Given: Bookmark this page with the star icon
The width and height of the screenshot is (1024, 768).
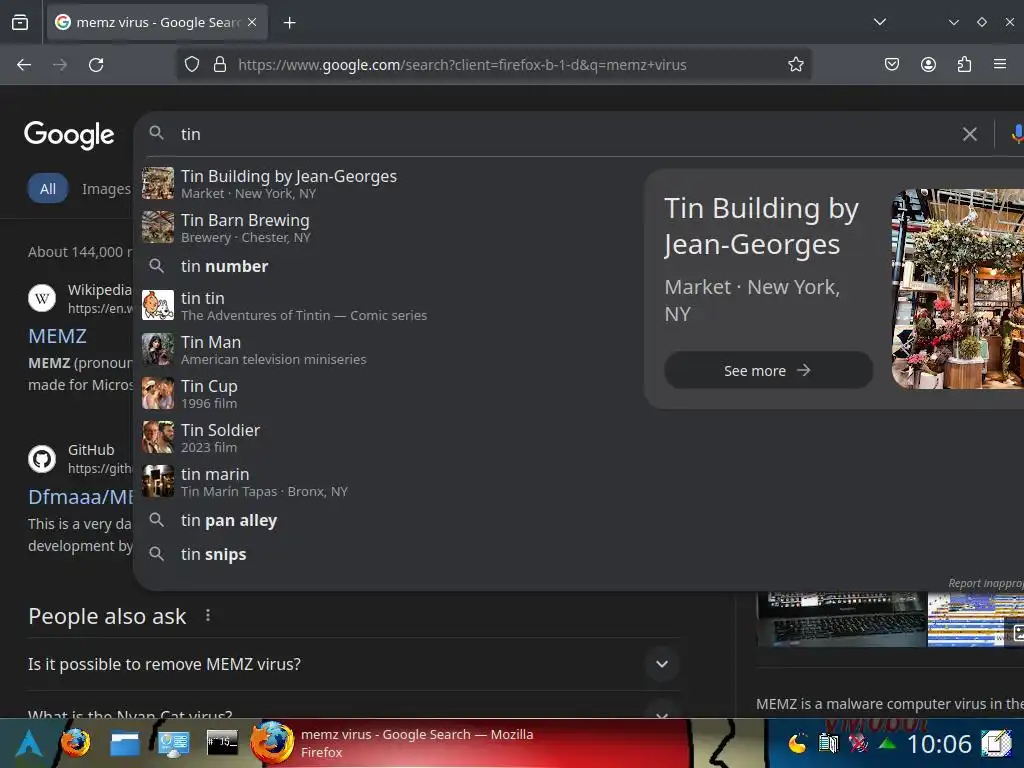Looking at the screenshot, I should point(795,65).
